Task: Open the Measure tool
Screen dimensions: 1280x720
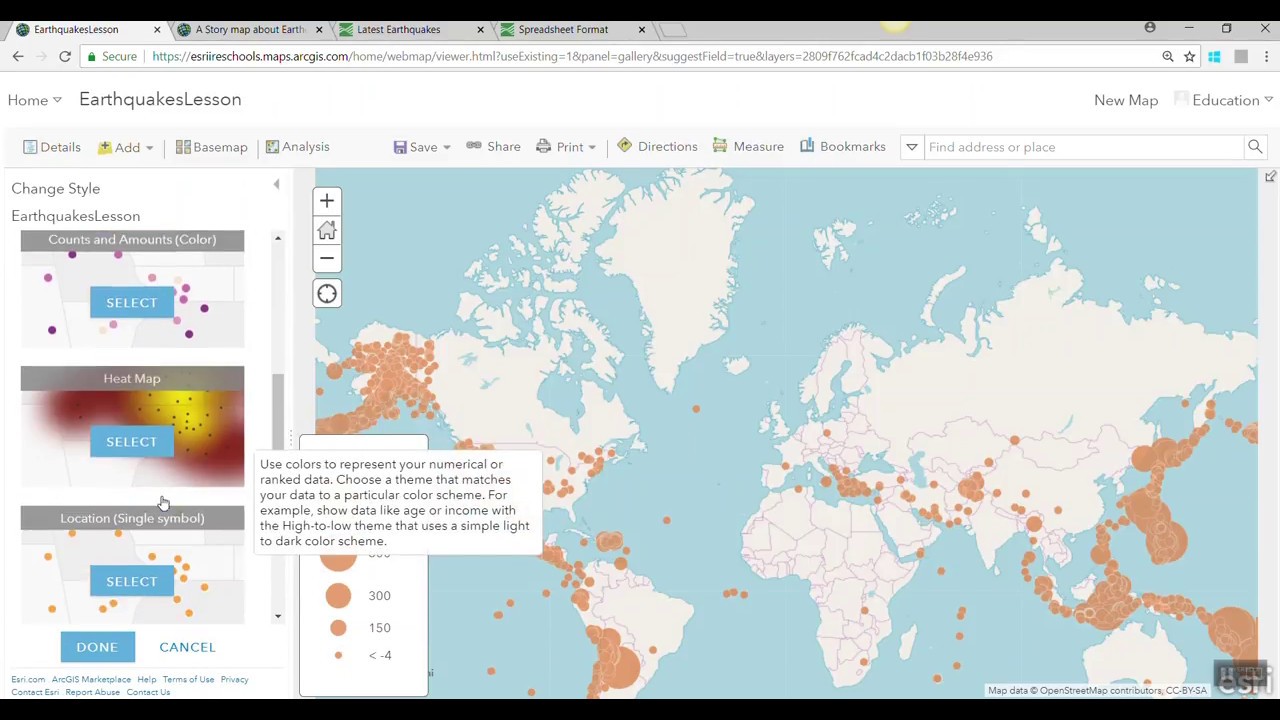Action: [x=748, y=147]
